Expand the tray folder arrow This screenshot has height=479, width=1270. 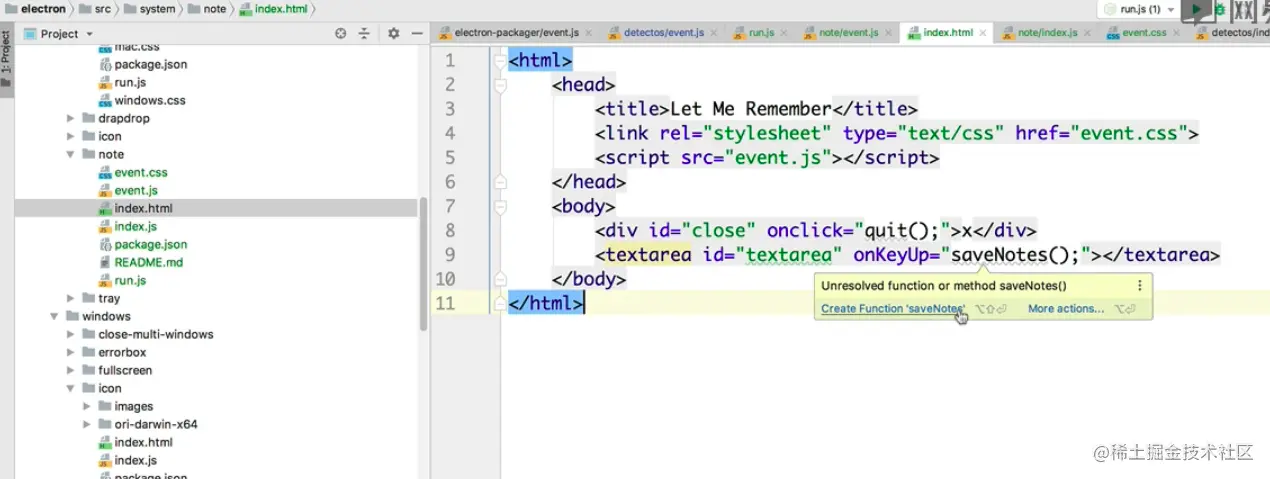coord(71,298)
